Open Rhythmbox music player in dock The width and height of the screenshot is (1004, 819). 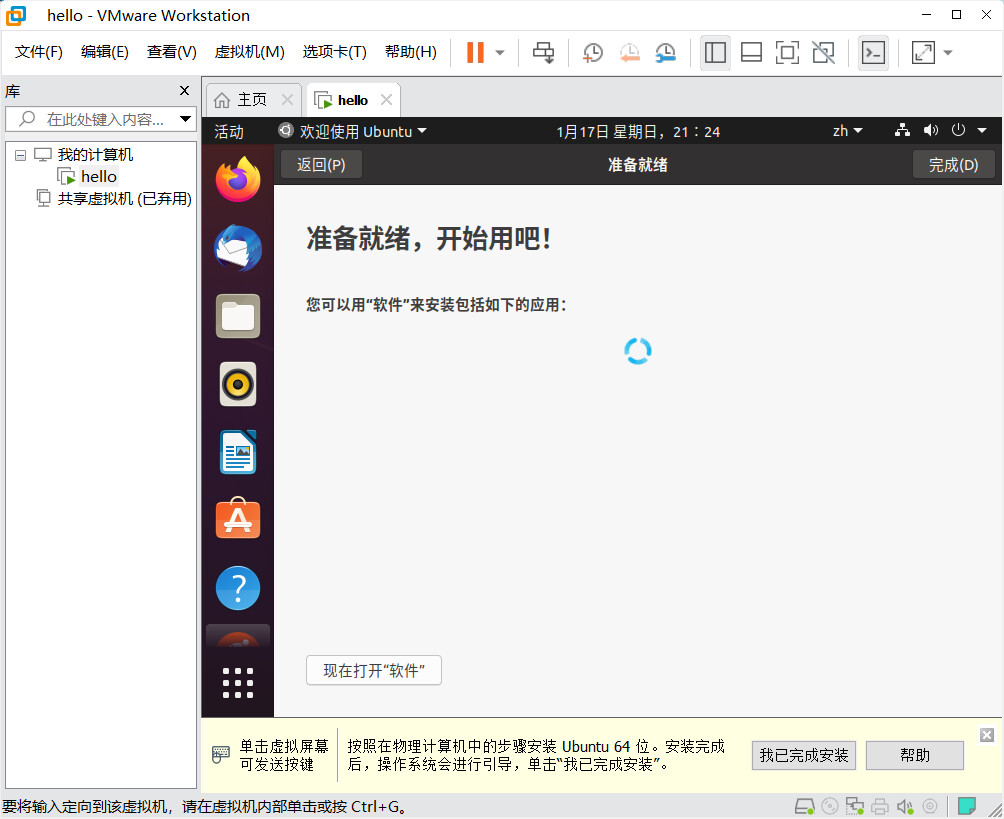[238, 384]
